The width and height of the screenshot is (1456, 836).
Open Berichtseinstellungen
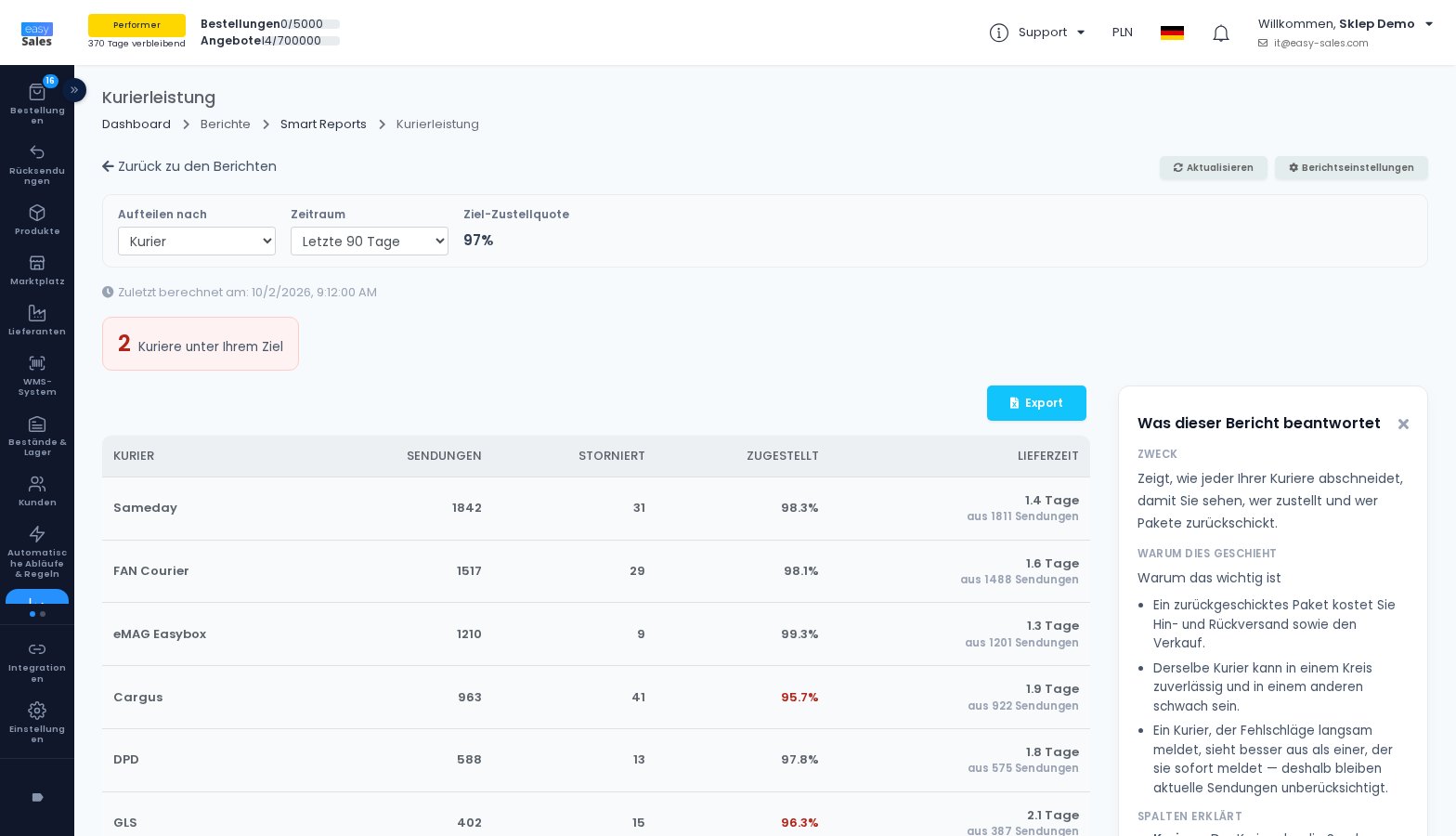1351,168
